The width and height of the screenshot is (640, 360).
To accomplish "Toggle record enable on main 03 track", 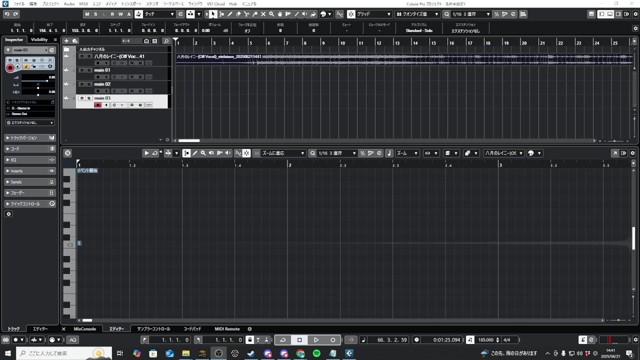I will tap(98, 105).
